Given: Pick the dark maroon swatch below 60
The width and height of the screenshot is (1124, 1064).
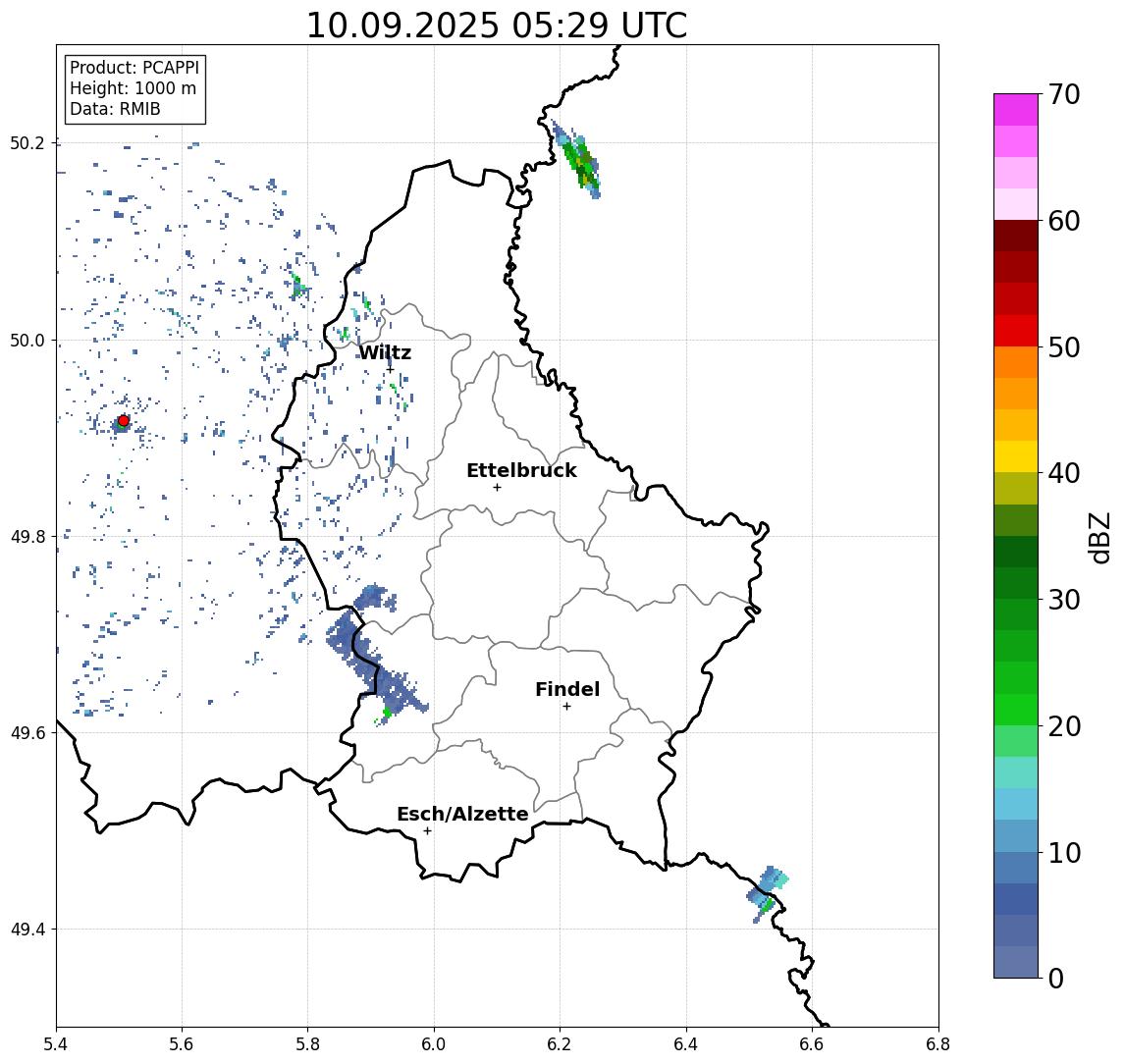Looking at the screenshot, I should coord(1016,236).
